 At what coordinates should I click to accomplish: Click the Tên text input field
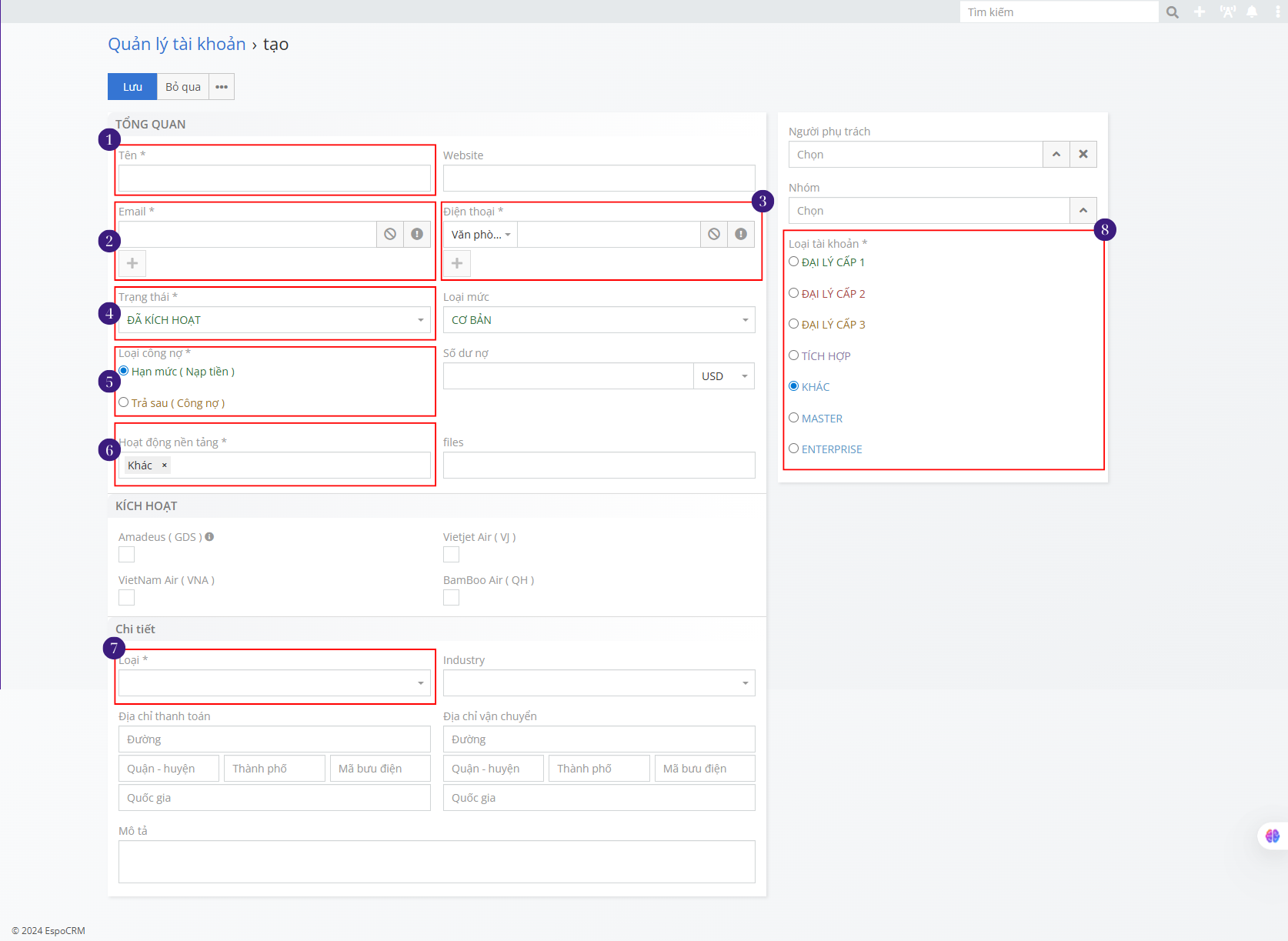[x=274, y=179]
